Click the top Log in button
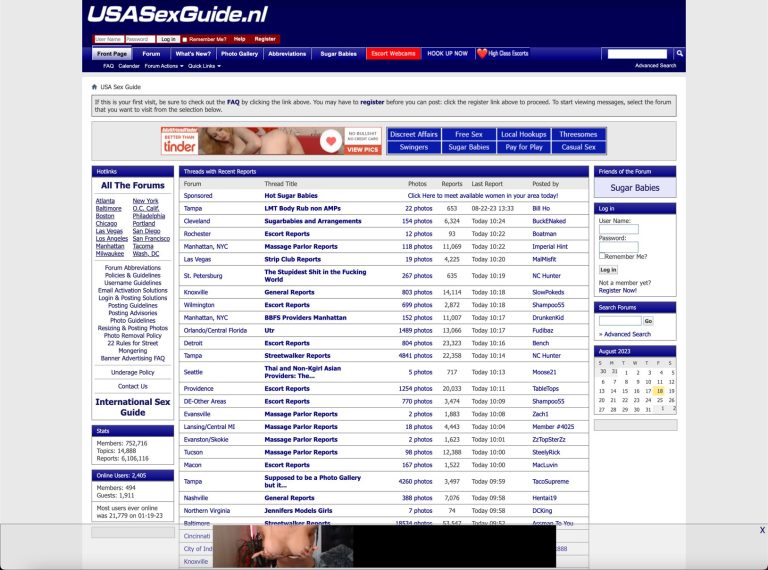 pyautogui.click(x=168, y=39)
